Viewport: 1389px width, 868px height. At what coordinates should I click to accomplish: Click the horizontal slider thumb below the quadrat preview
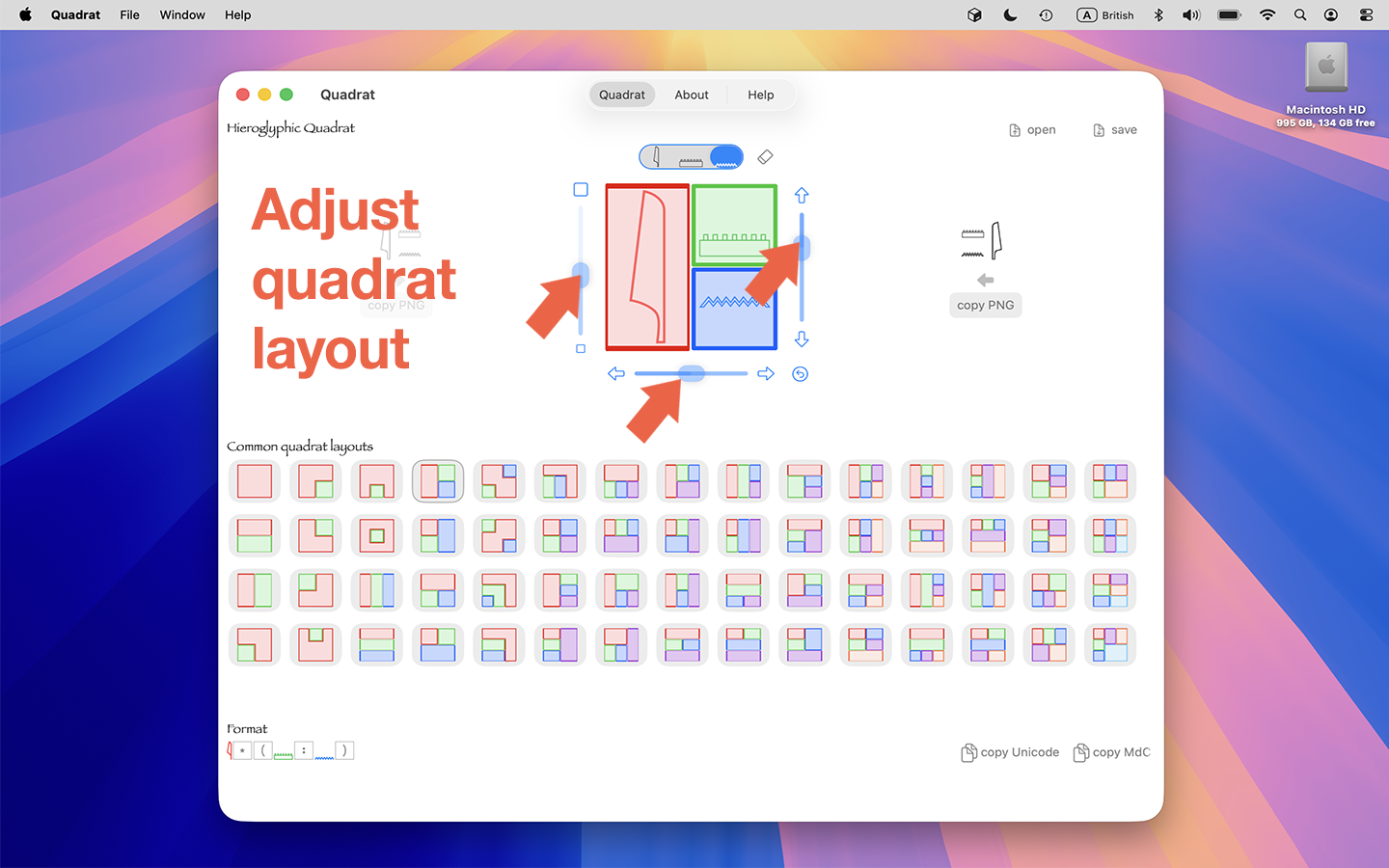[691, 373]
